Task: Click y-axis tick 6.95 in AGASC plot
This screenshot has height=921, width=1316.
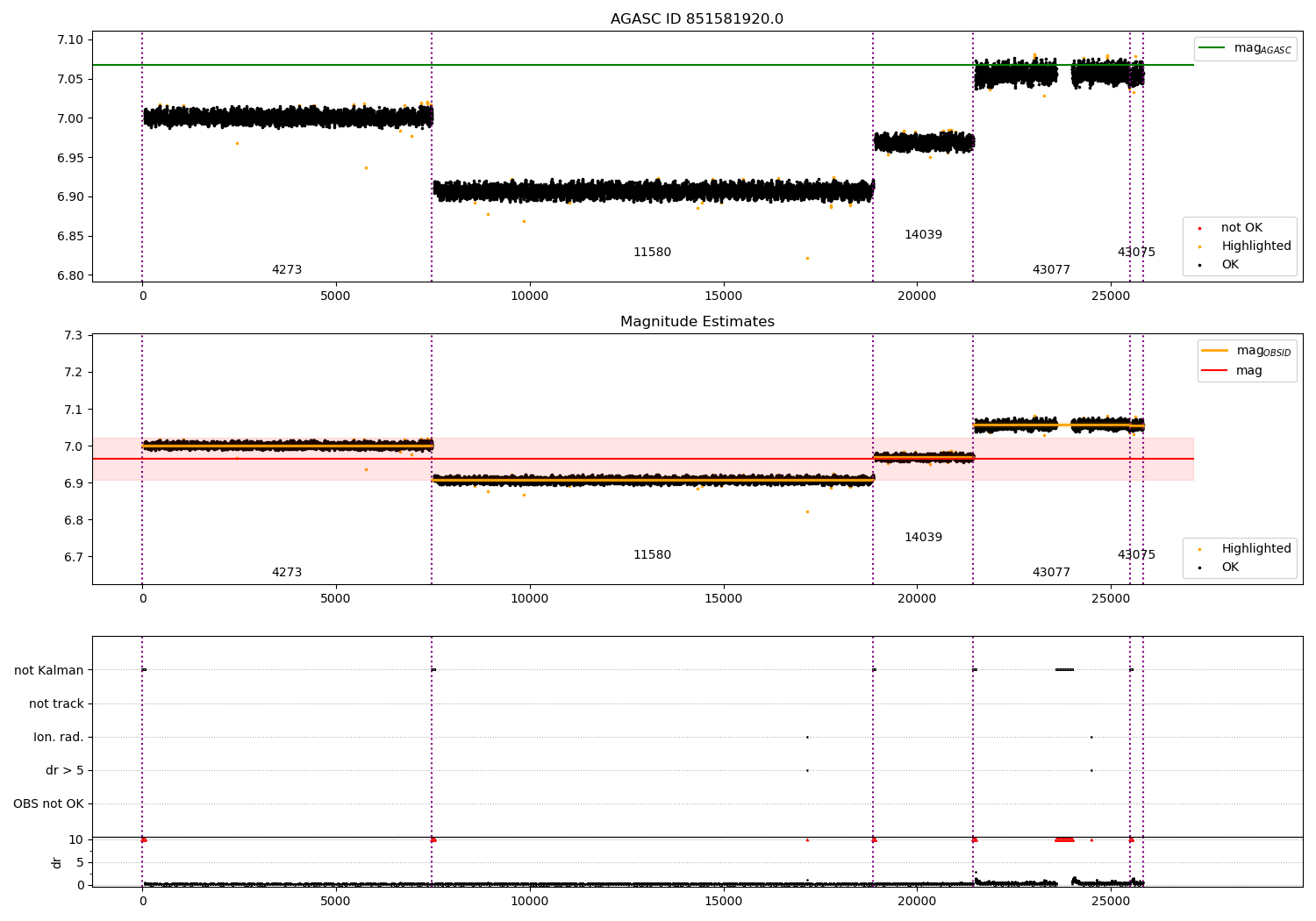Action: click(69, 158)
